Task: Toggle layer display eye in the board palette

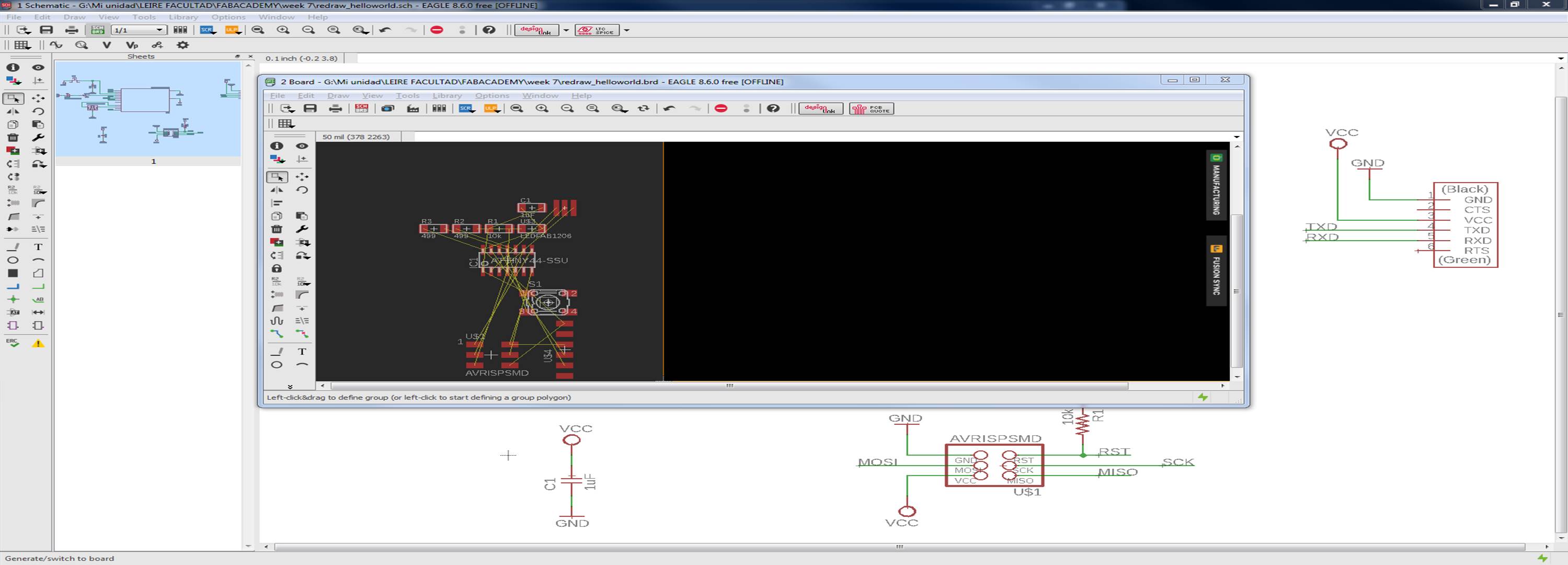Action: click(x=302, y=146)
